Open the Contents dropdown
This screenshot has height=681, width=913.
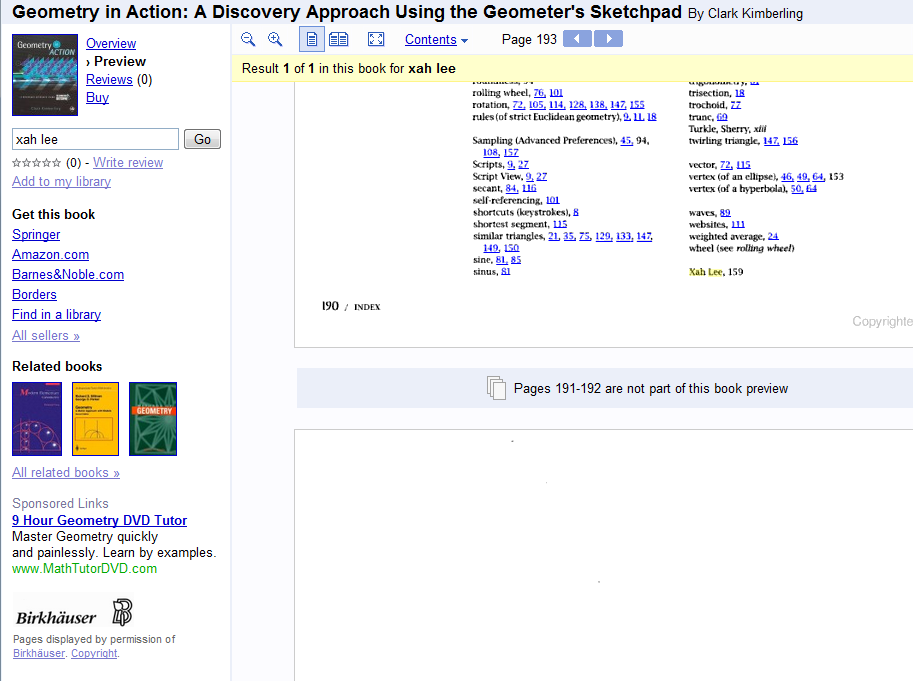436,39
